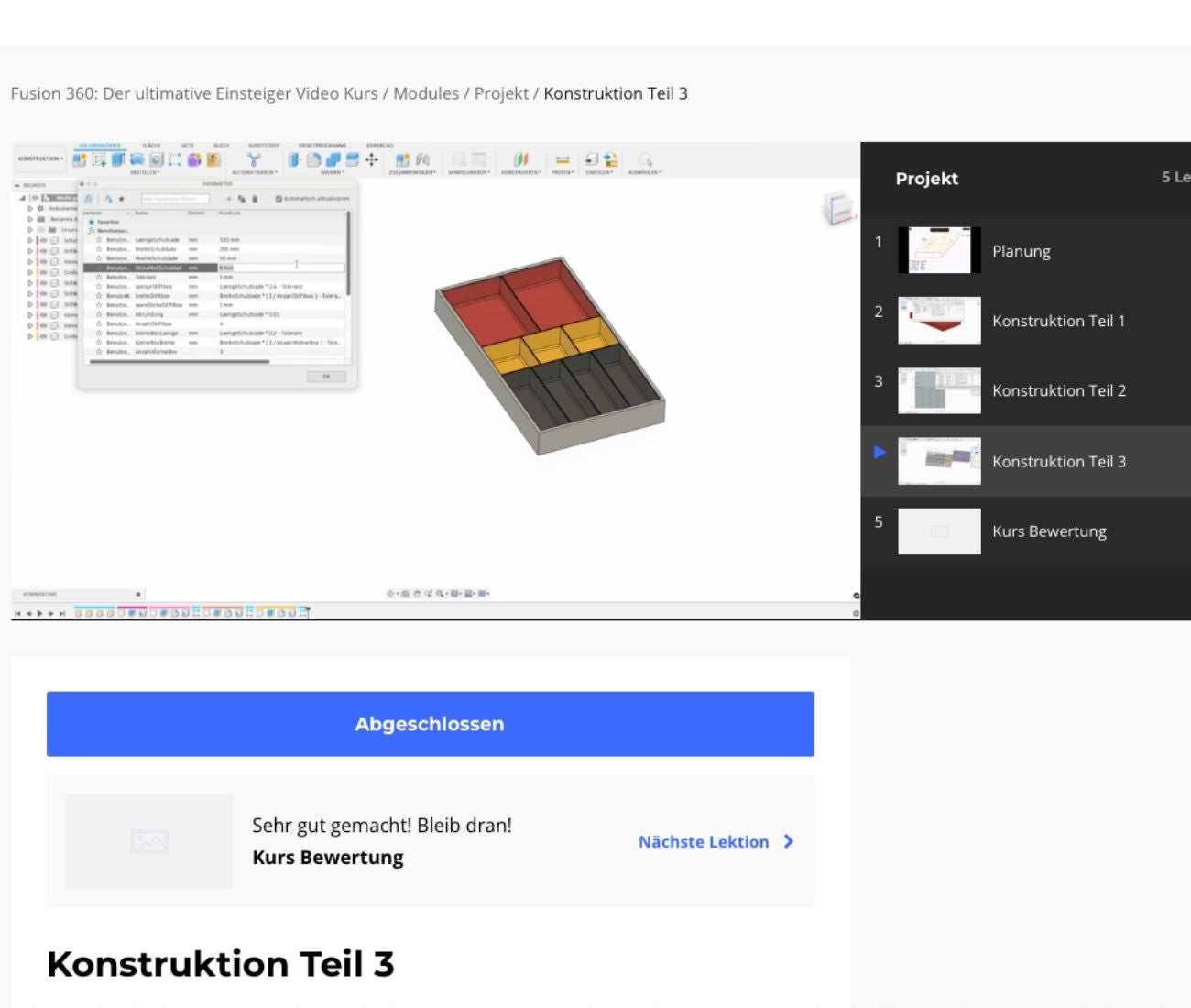
Task: Expand the first Dokument tree node arrow
Action: coord(30,209)
